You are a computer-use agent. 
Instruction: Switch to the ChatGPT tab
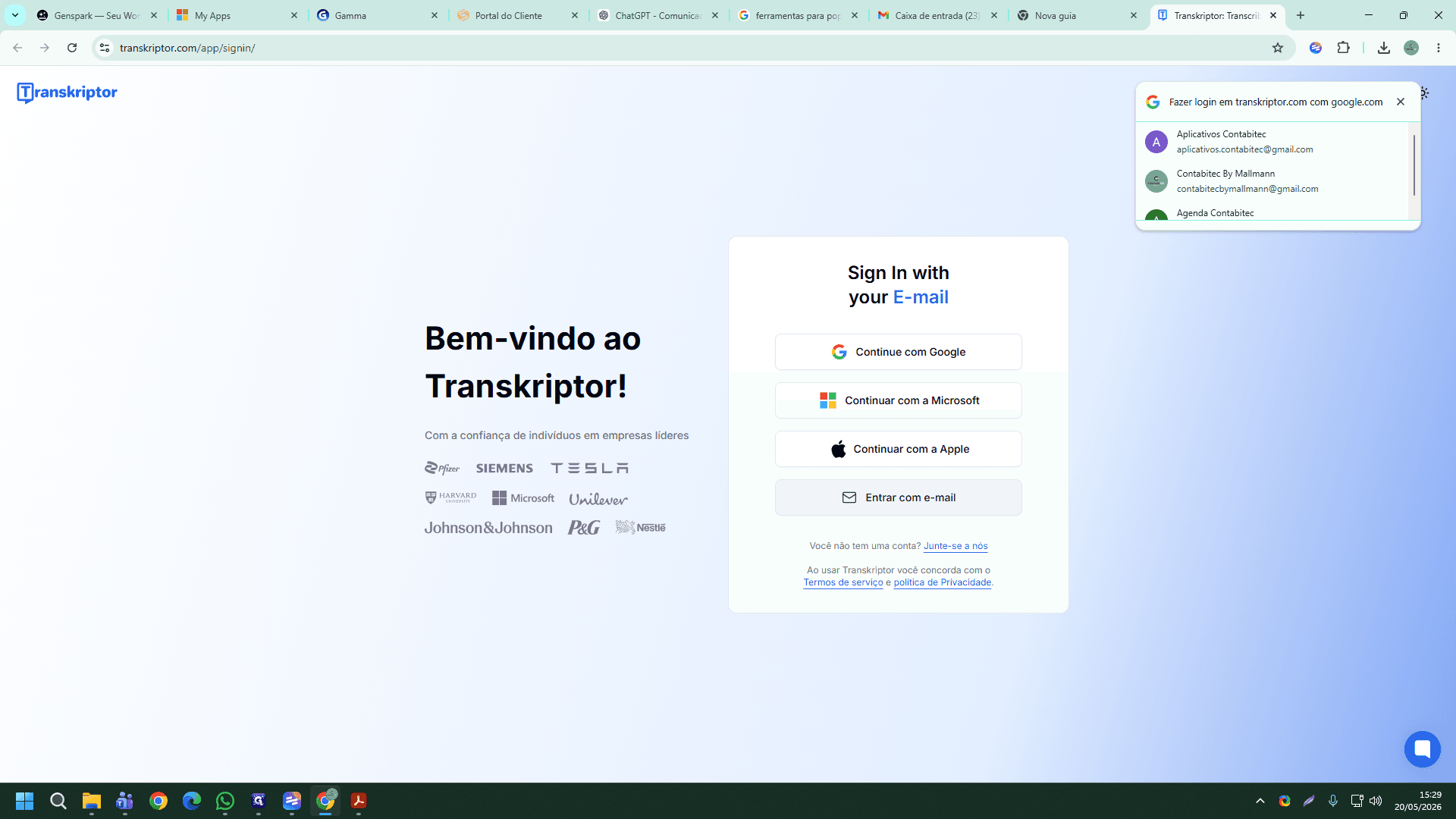point(658,15)
